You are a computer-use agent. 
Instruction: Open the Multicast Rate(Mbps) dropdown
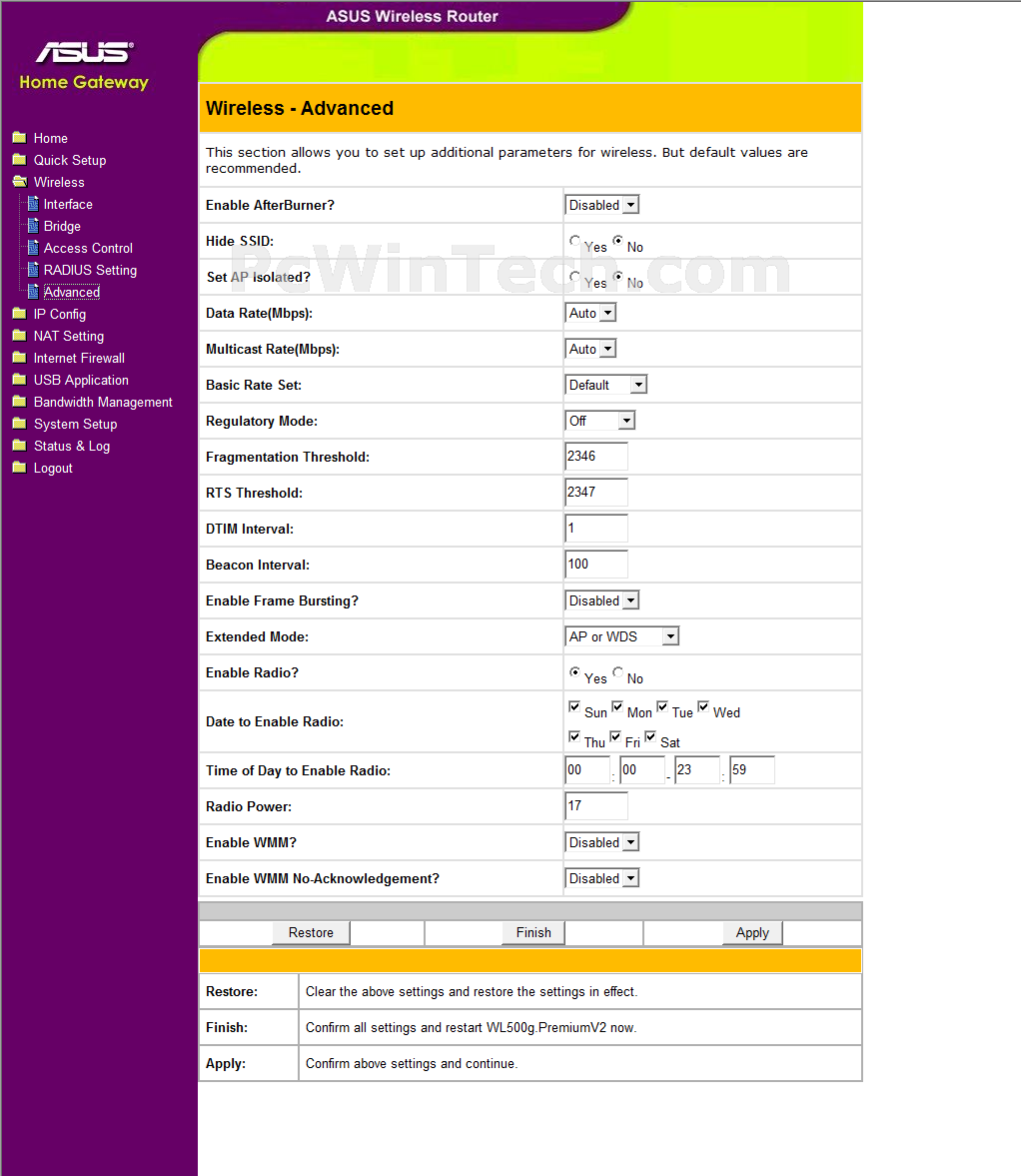590,349
